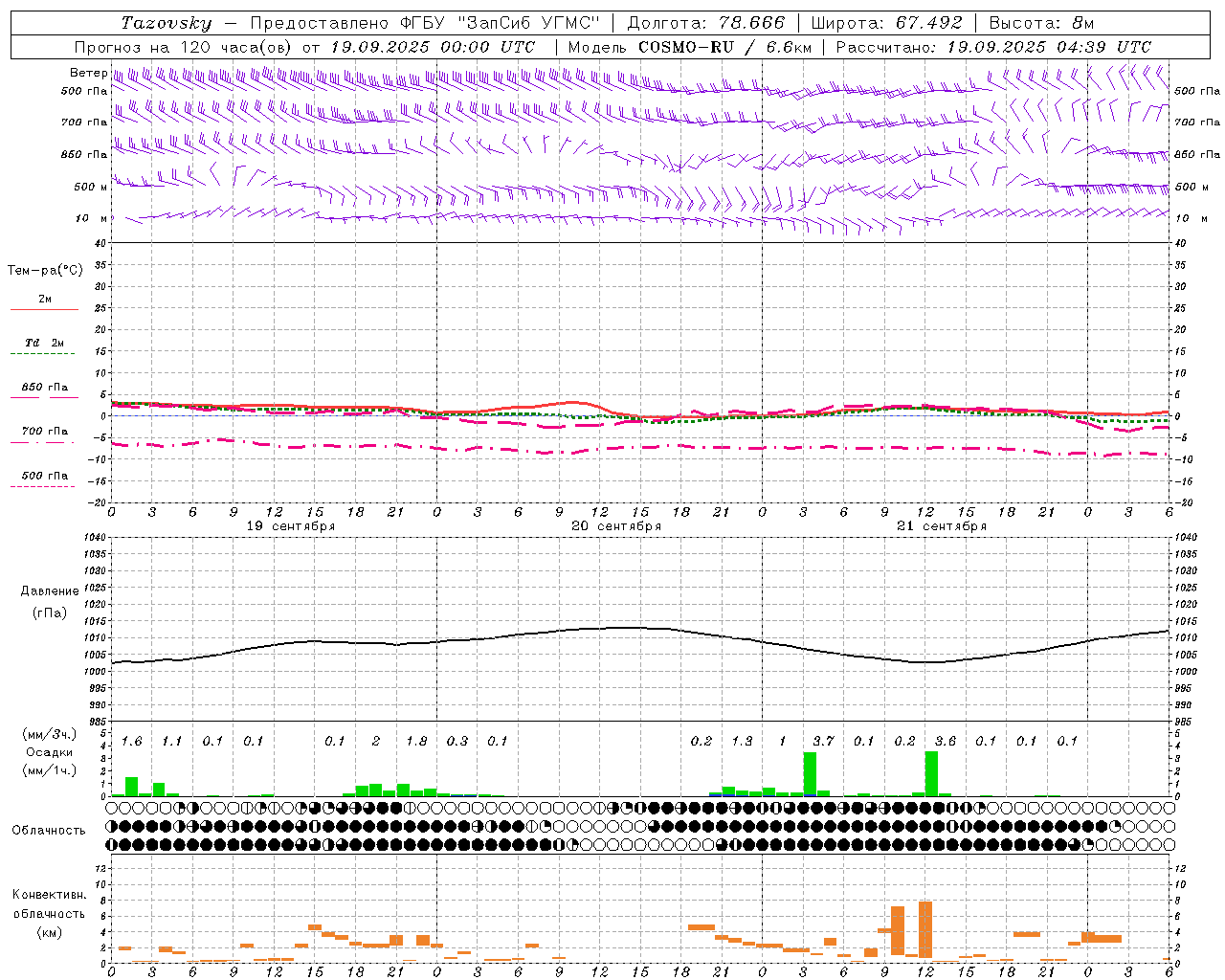Select the 20 сентября date label
This screenshot has width=1225, height=980.
click(x=616, y=526)
